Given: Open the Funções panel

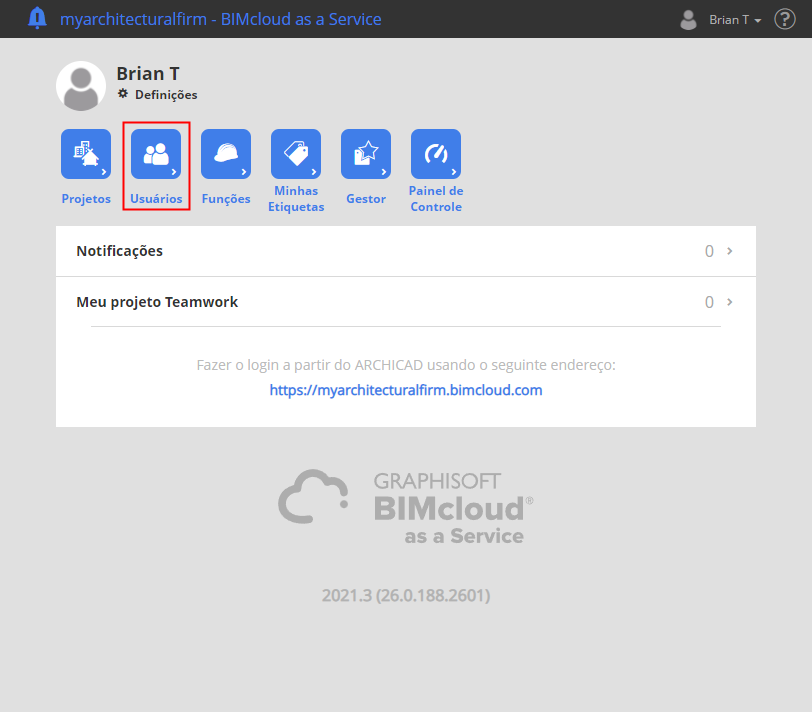Looking at the screenshot, I should tap(225, 154).
